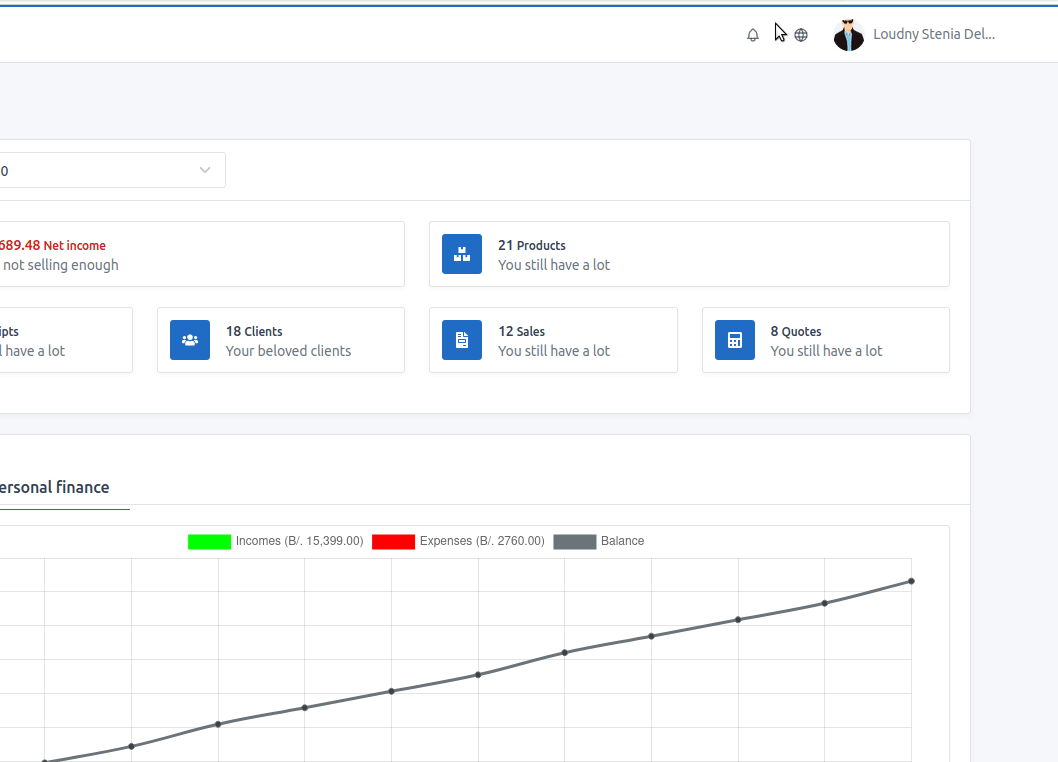
Task: Click the Quotes calculator icon
Action: 735,340
